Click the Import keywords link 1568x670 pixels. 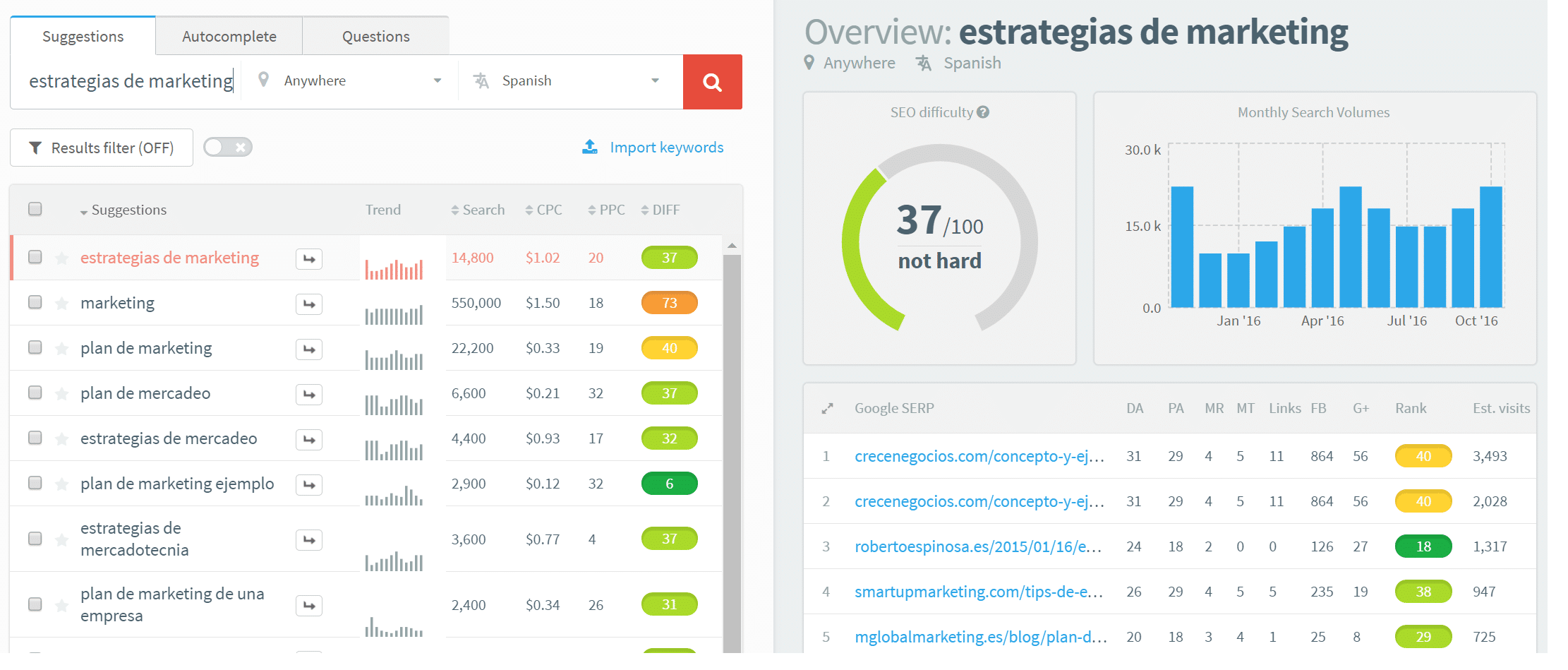pyautogui.click(x=666, y=147)
